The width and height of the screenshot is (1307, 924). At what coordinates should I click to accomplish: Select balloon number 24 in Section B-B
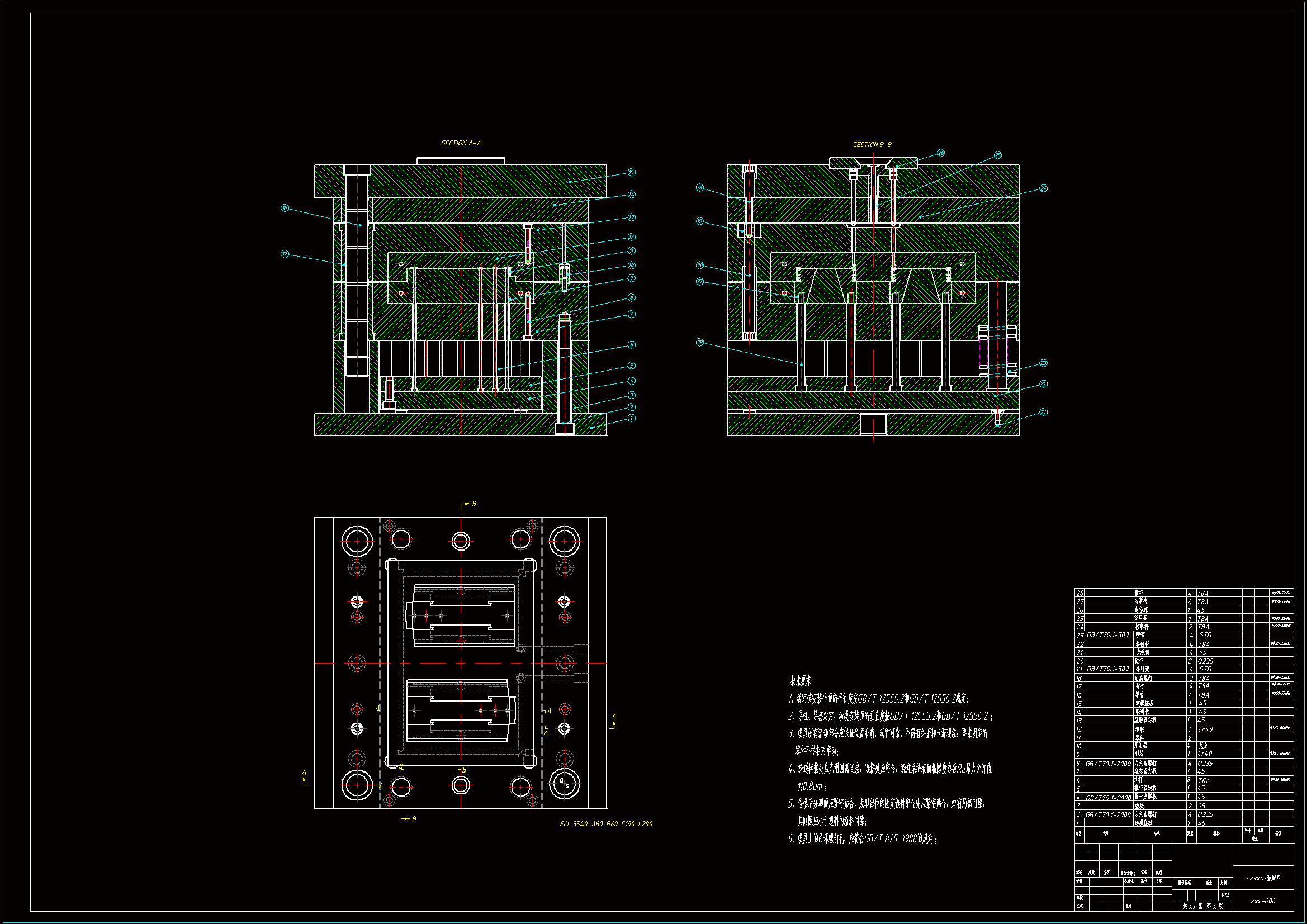coord(1043,188)
